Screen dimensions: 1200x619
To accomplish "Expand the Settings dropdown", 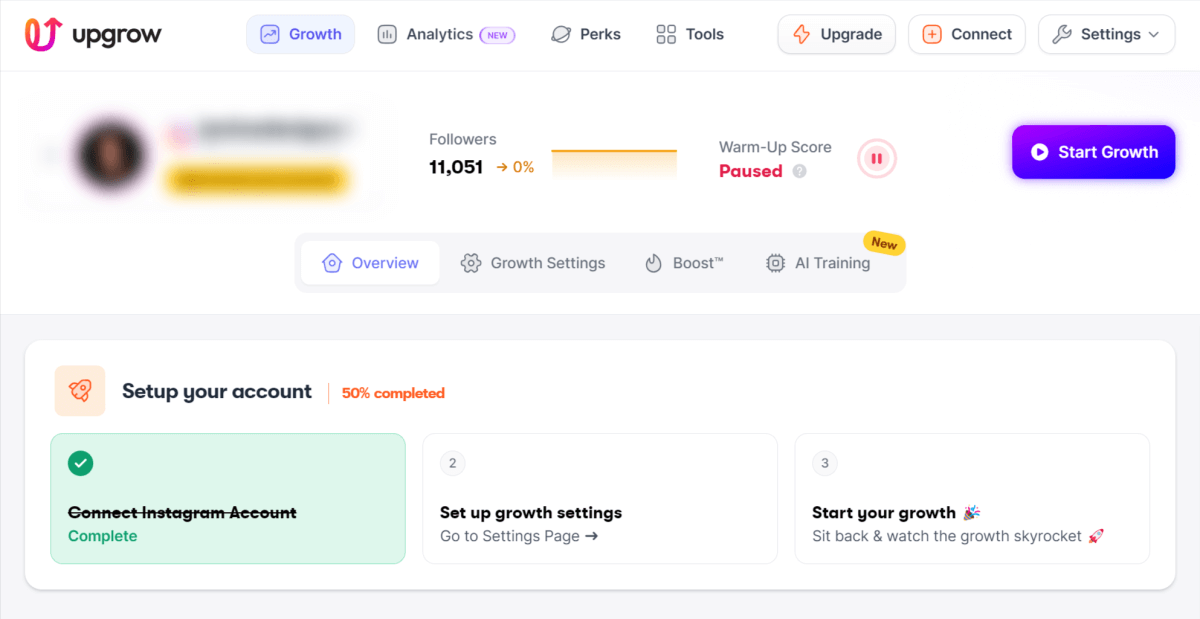I will pyautogui.click(x=1106, y=33).
